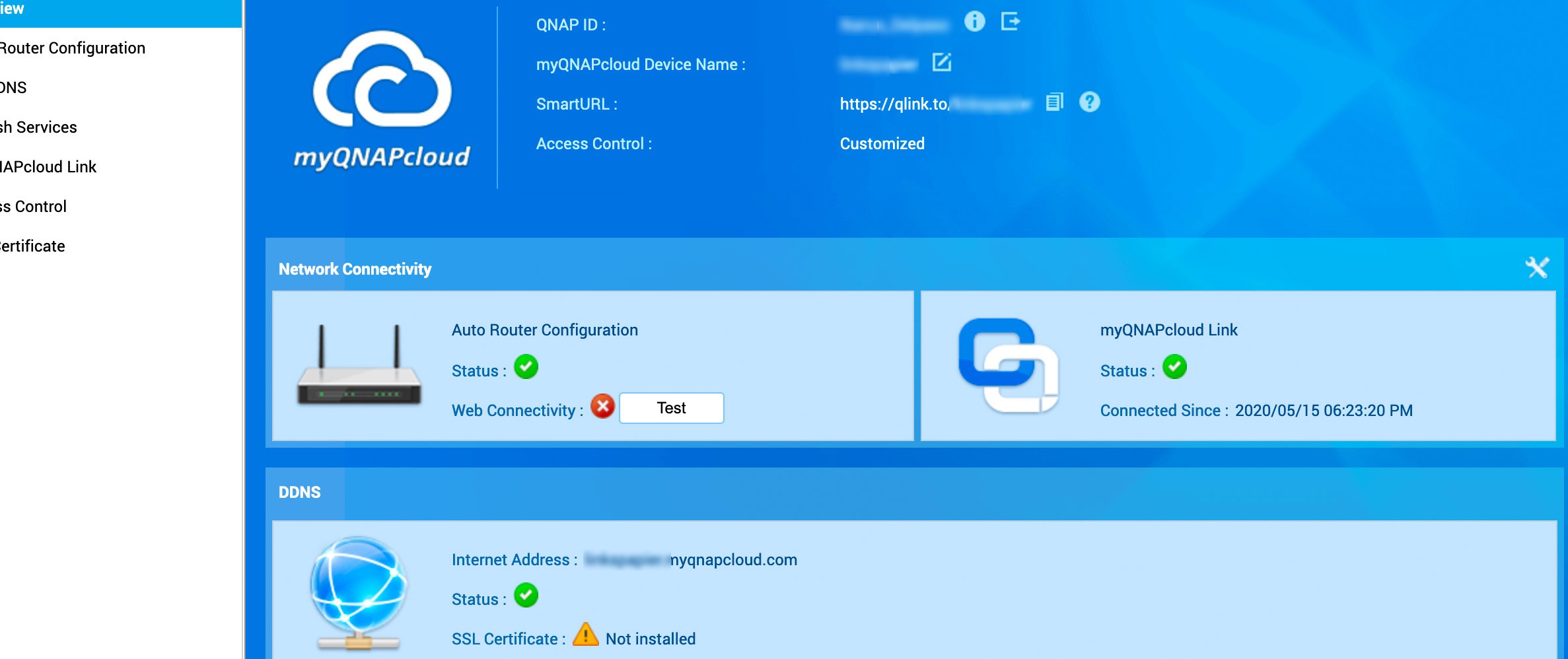Image resolution: width=1568 pixels, height=659 pixels.
Task: Open Auto Router Configuration in sidebar
Action: (73, 48)
